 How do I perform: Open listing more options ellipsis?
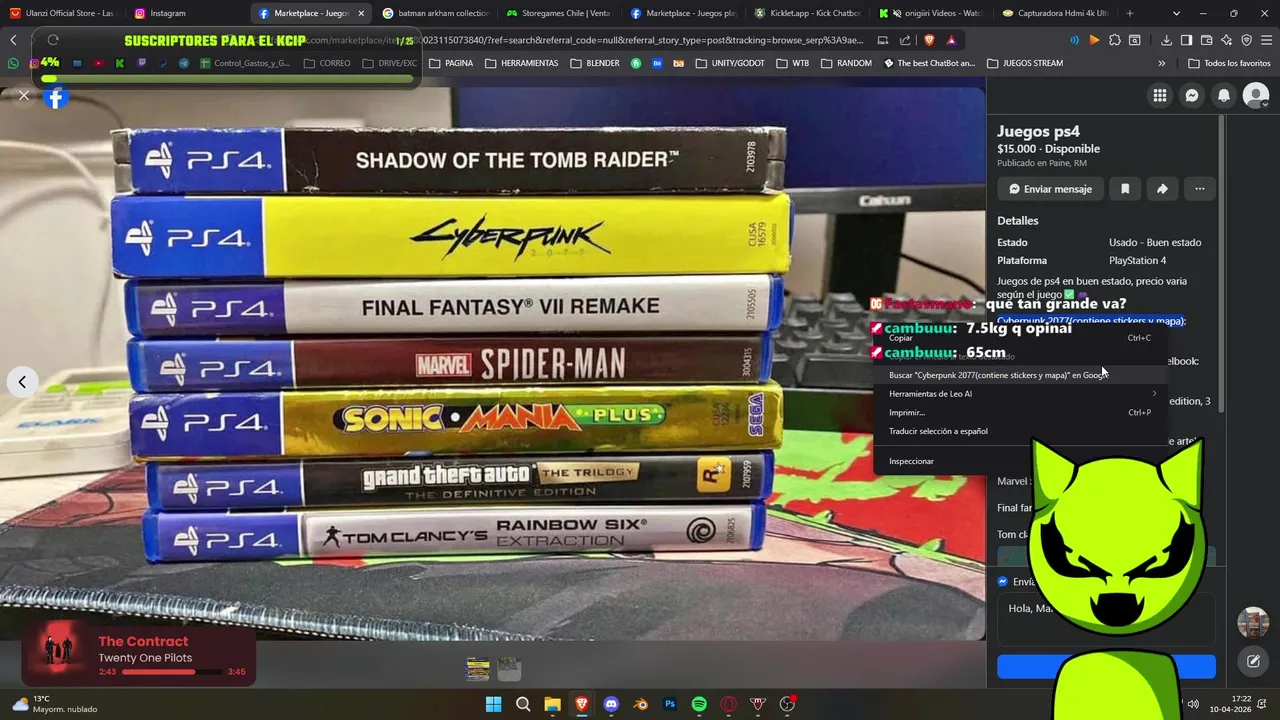click(1199, 189)
